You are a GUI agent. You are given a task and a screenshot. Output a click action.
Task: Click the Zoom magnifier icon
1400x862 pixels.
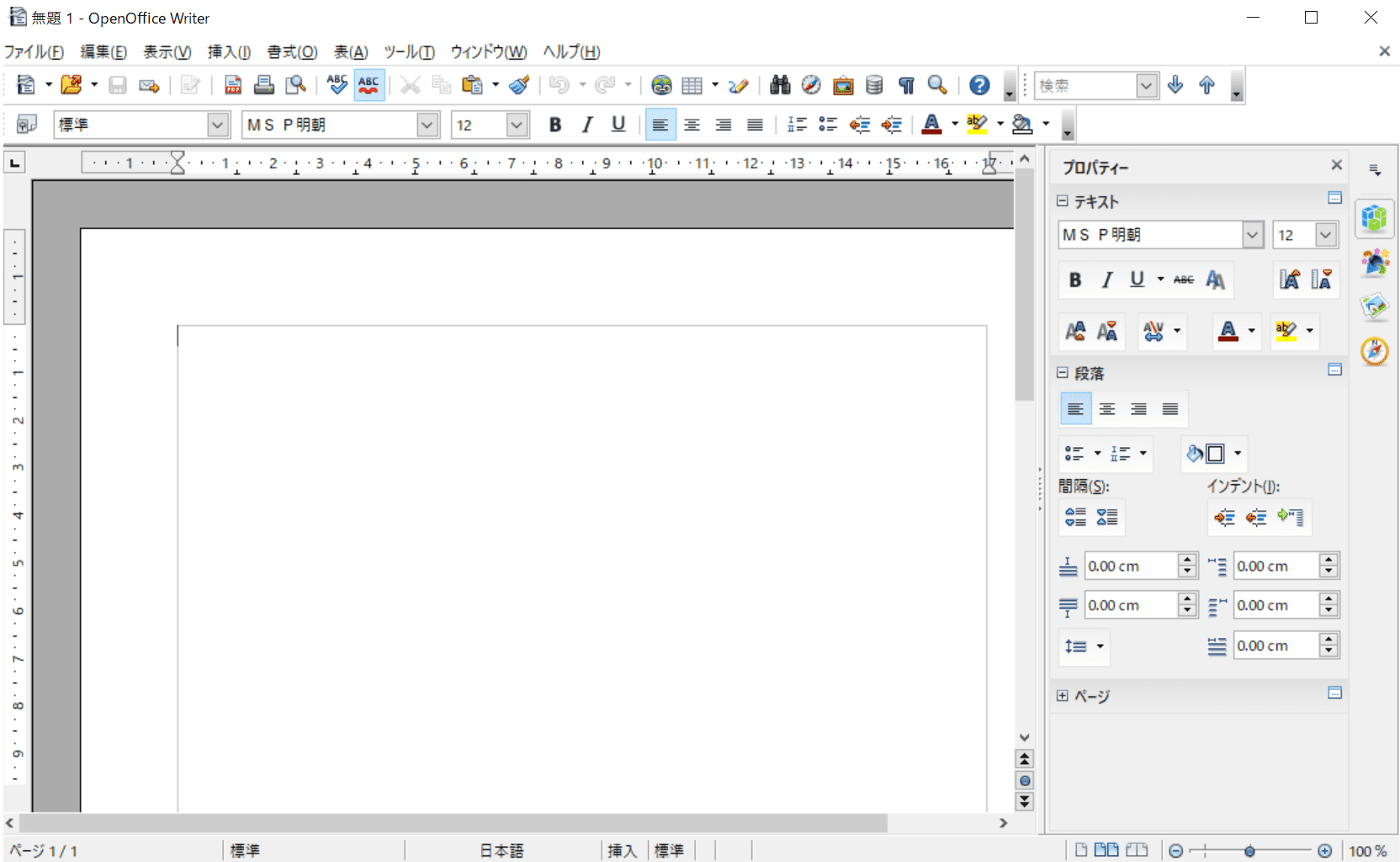[937, 85]
